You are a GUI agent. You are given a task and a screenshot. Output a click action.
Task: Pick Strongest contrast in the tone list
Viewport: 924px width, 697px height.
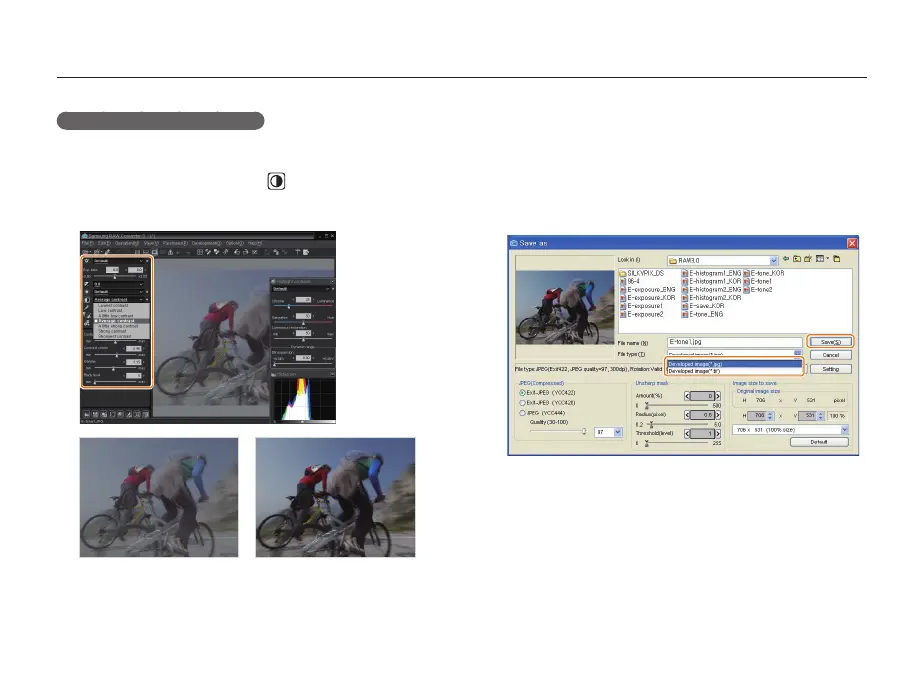click(x=122, y=336)
